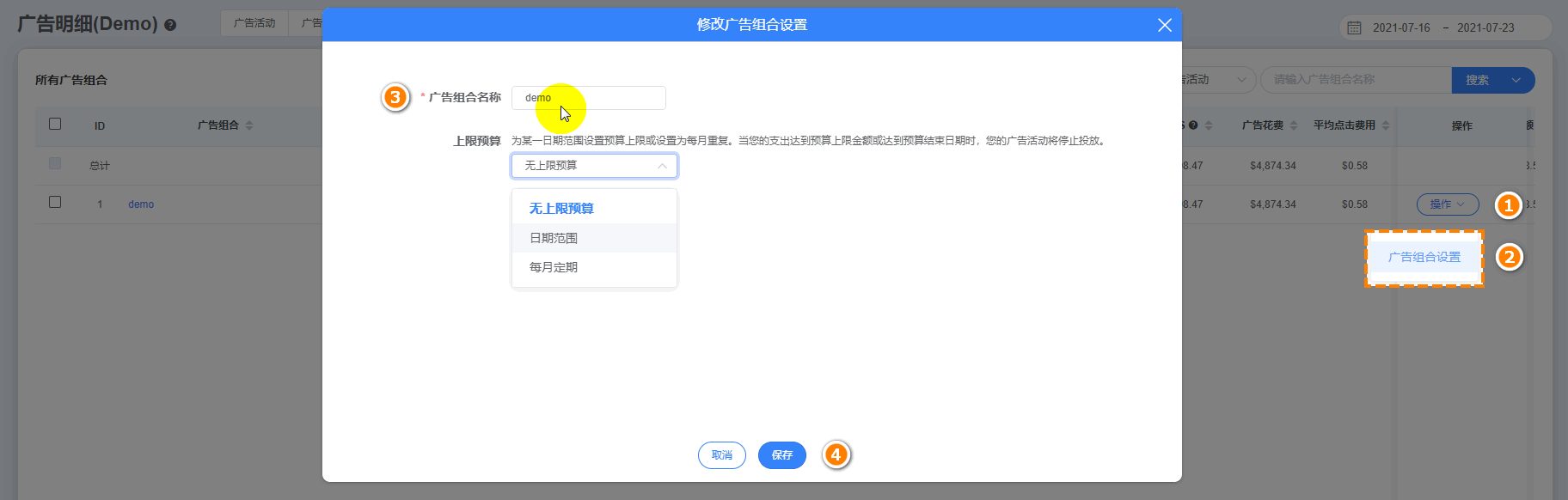Click the 取消 button
The image size is (1568, 500).
pos(721,455)
